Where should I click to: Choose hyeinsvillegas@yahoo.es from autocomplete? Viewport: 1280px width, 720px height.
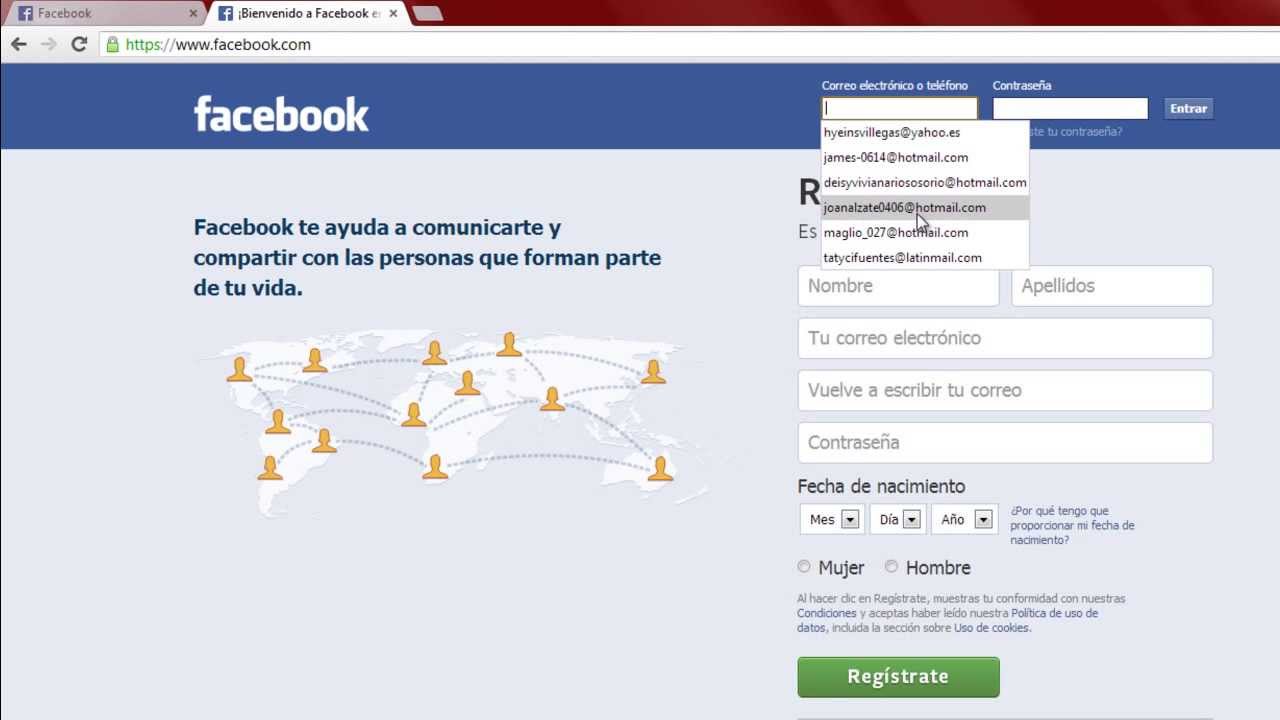click(925, 132)
